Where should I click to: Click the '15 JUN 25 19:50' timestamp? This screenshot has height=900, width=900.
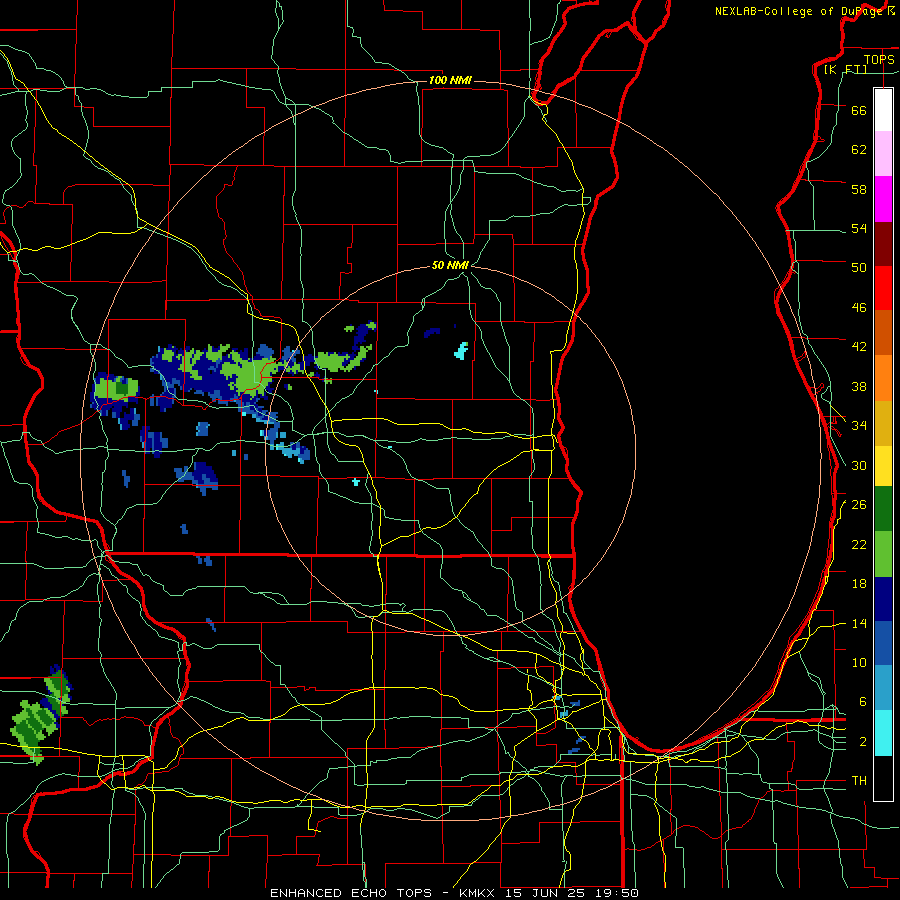572,893
